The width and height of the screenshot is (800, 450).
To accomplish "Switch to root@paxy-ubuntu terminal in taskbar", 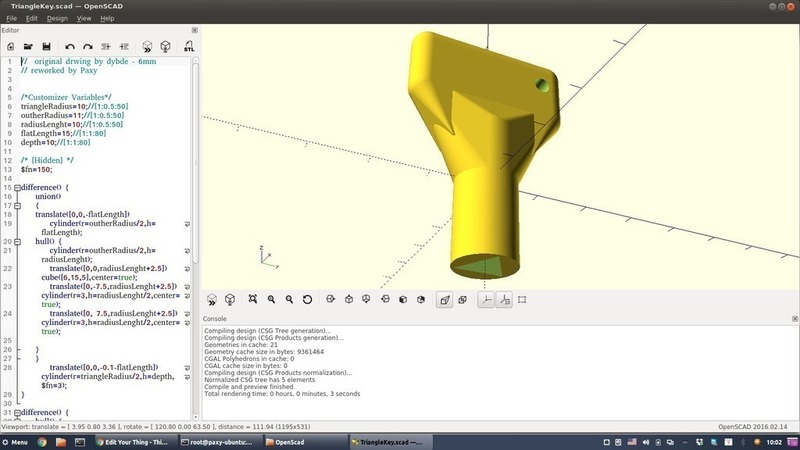I will tap(217, 441).
